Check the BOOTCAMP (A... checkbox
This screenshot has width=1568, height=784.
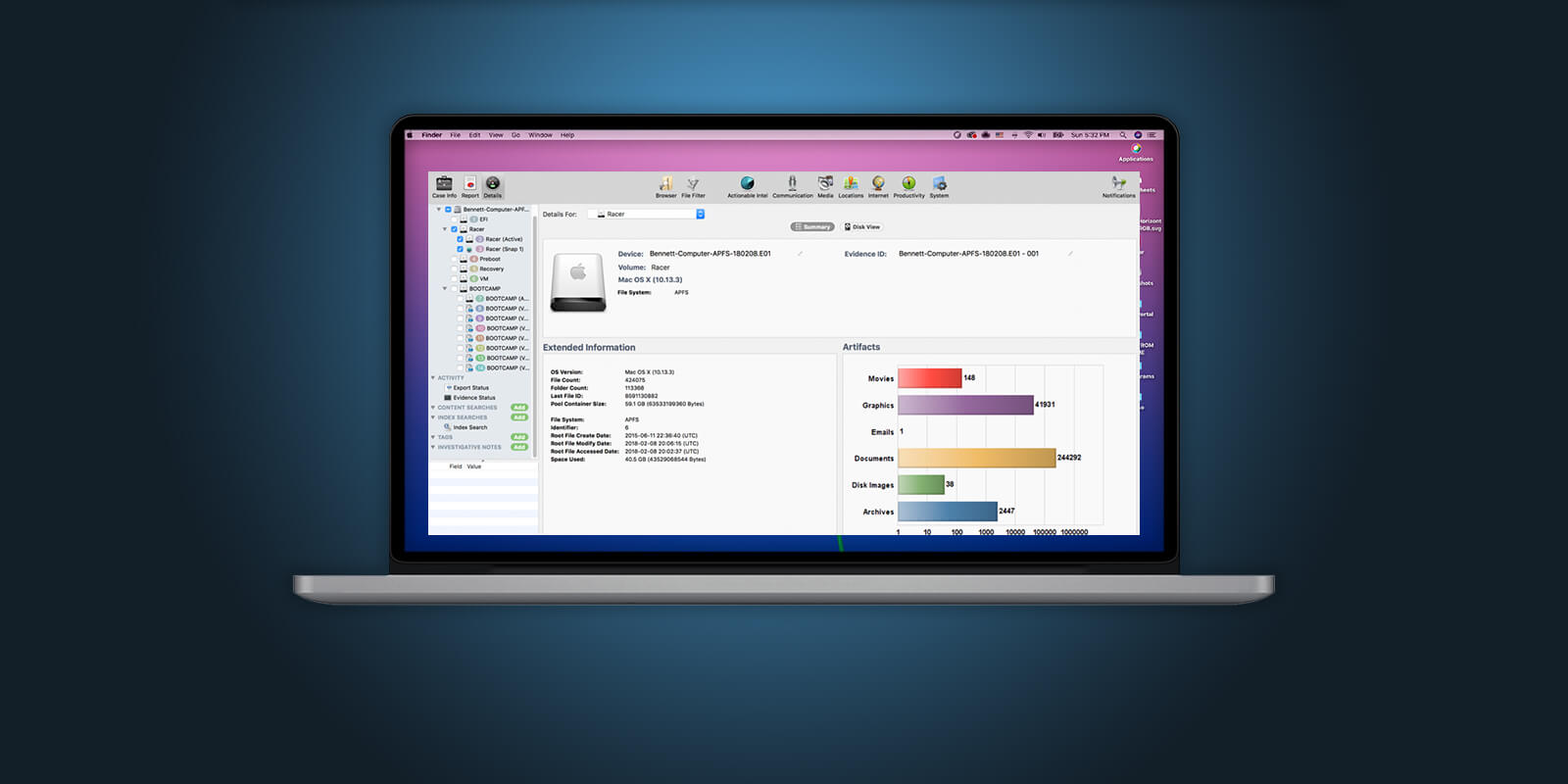[x=460, y=298]
